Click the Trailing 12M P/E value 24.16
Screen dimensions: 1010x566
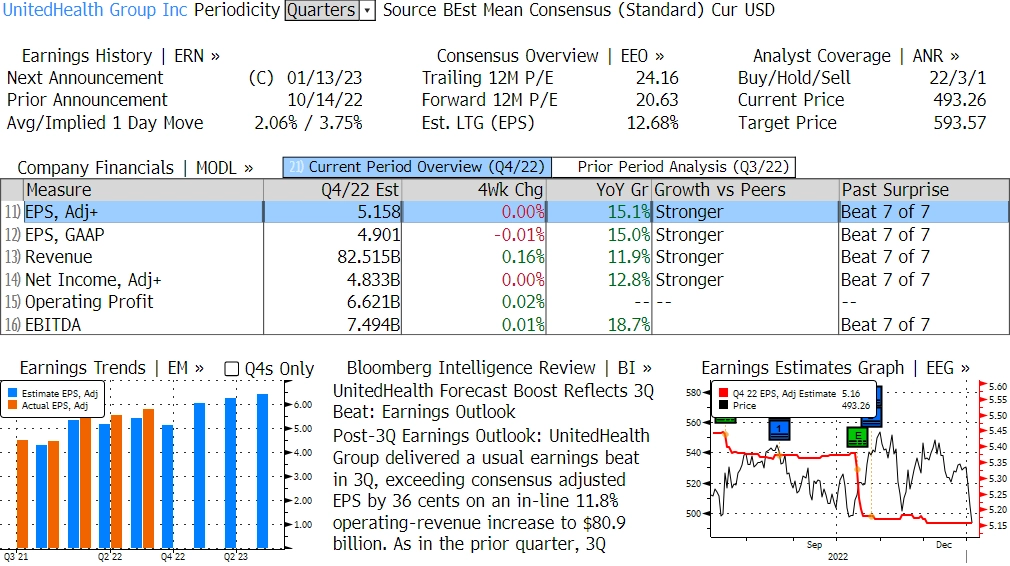(x=657, y=78)
